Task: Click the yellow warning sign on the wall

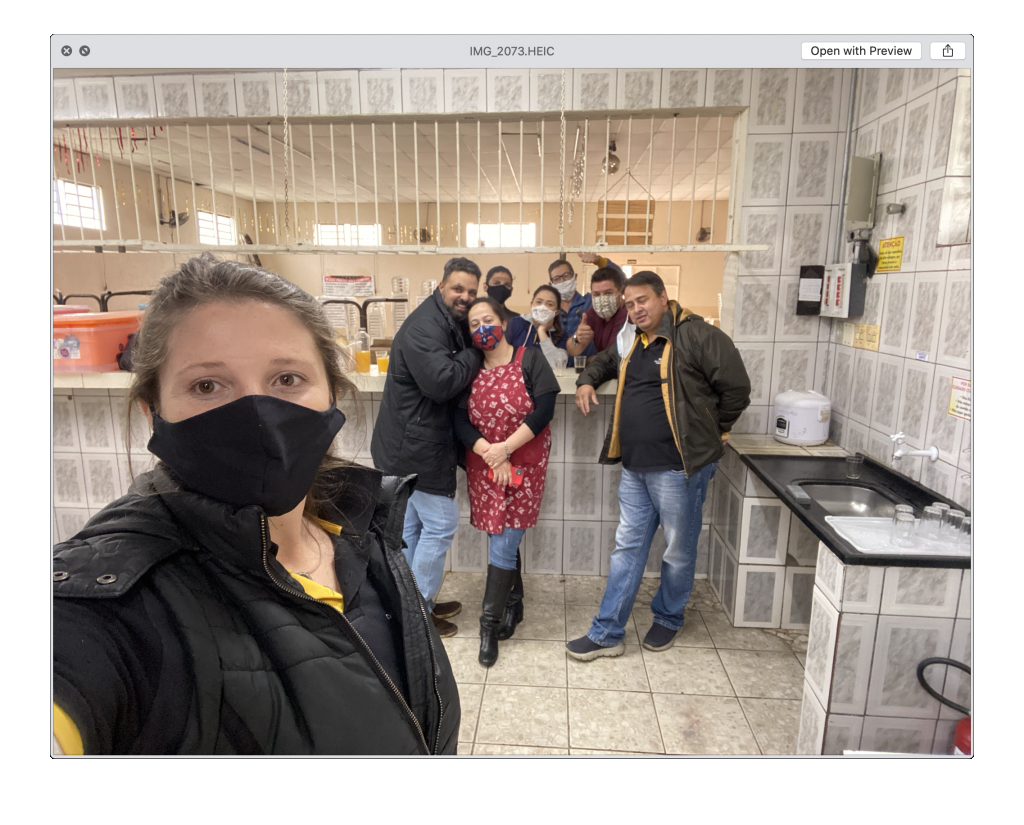Action: [890, 254]
